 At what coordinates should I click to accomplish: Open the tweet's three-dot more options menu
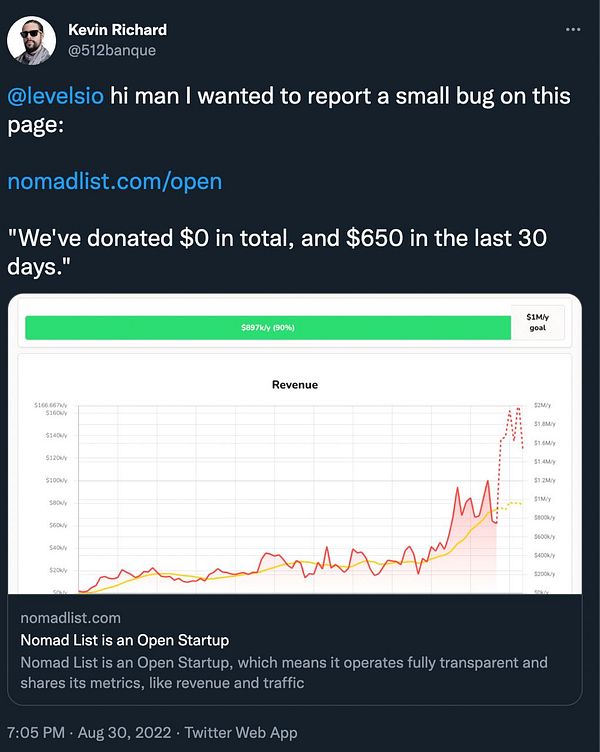(x=573, y=30)
